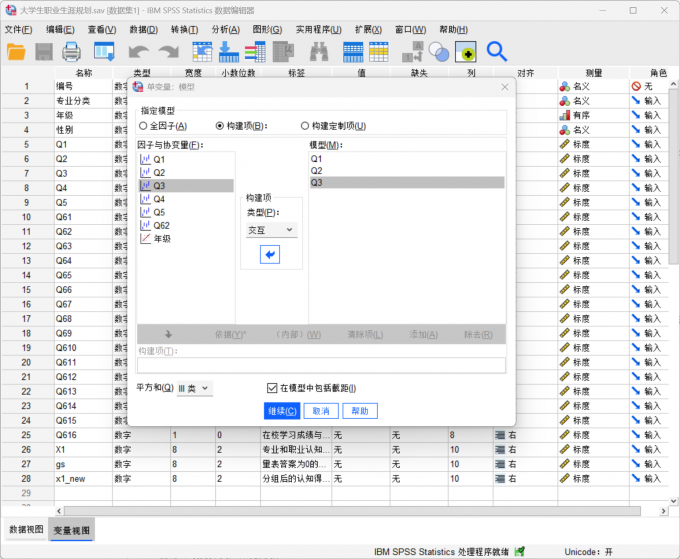The image size is (680, 559).
Task: Open file with the folder toolbar icon
Action: point(16,52)
